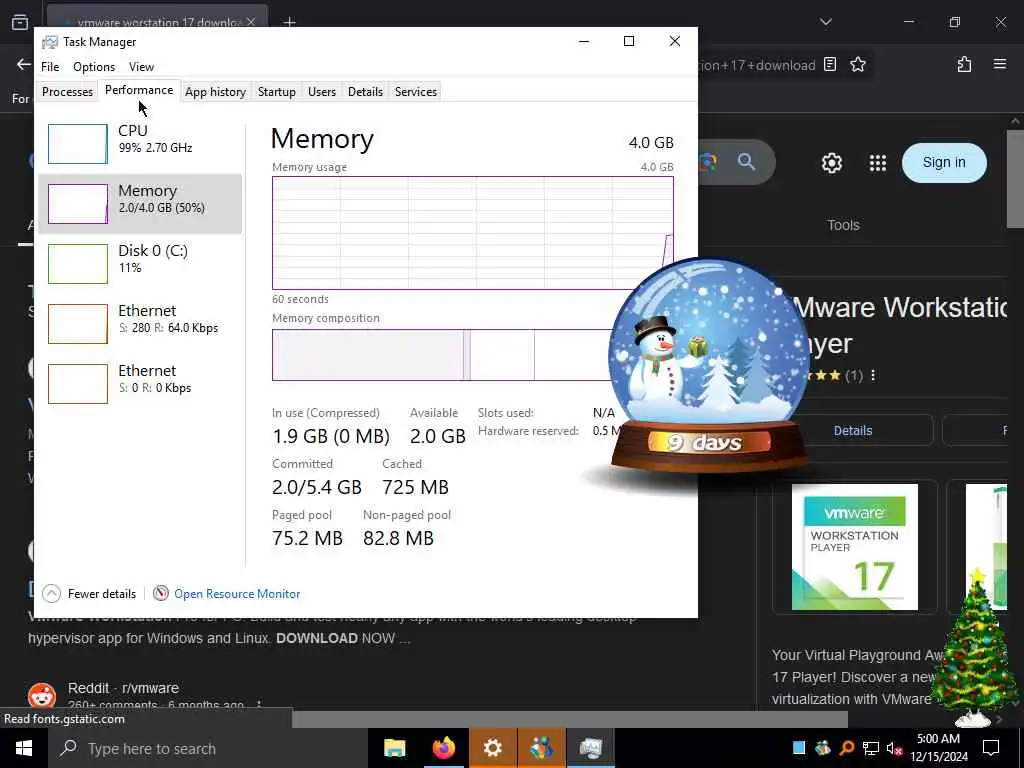
Task: Click the orange magnifier tray icon
Action: tap(847, 748)
